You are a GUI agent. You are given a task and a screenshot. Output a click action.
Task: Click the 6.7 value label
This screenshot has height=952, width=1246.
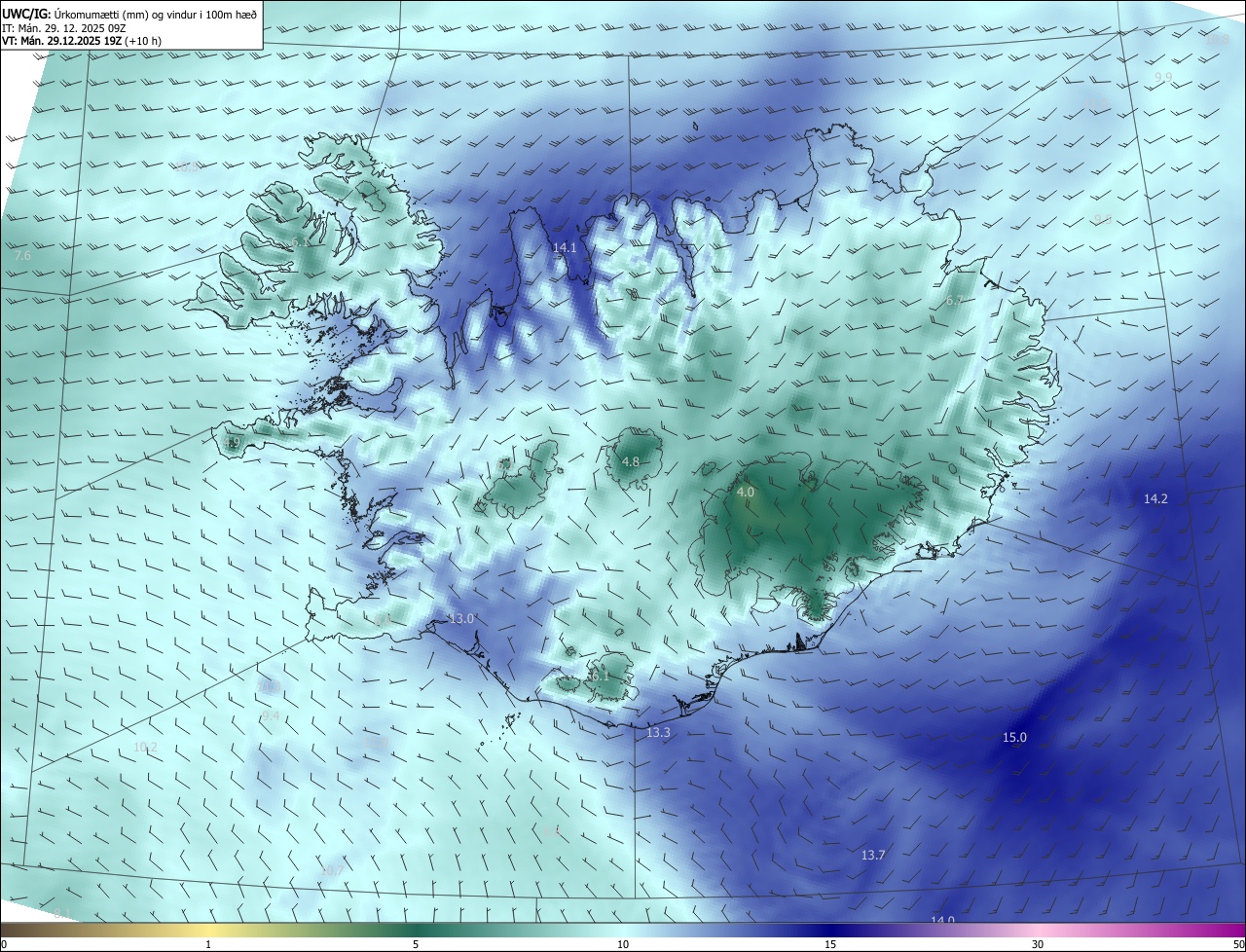point(954,301)
